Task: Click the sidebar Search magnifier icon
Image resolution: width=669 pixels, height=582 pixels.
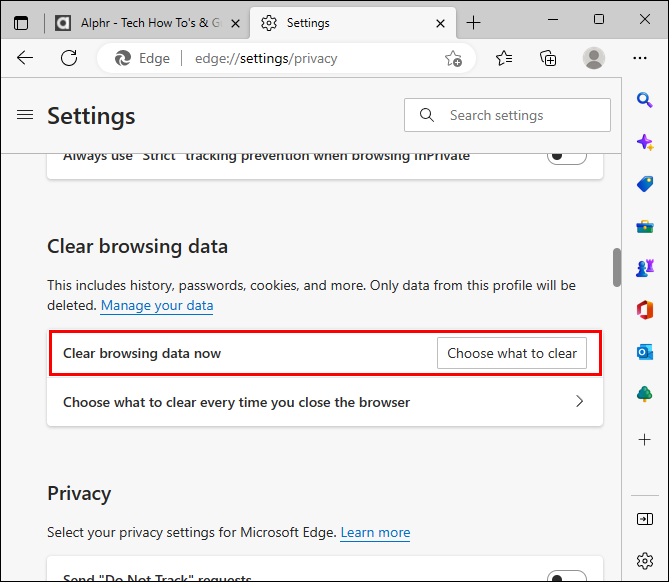Action: coord(645,100)
